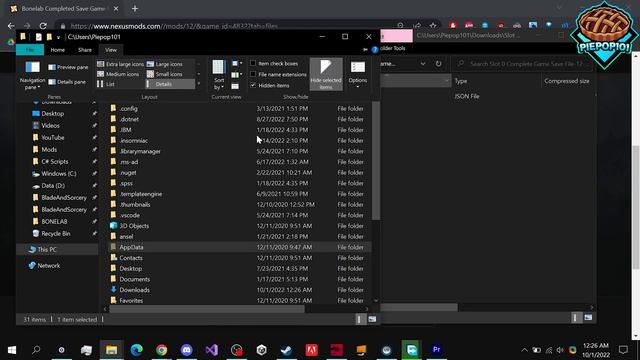Select Desktop in quick access sidebar

(53, 113)
